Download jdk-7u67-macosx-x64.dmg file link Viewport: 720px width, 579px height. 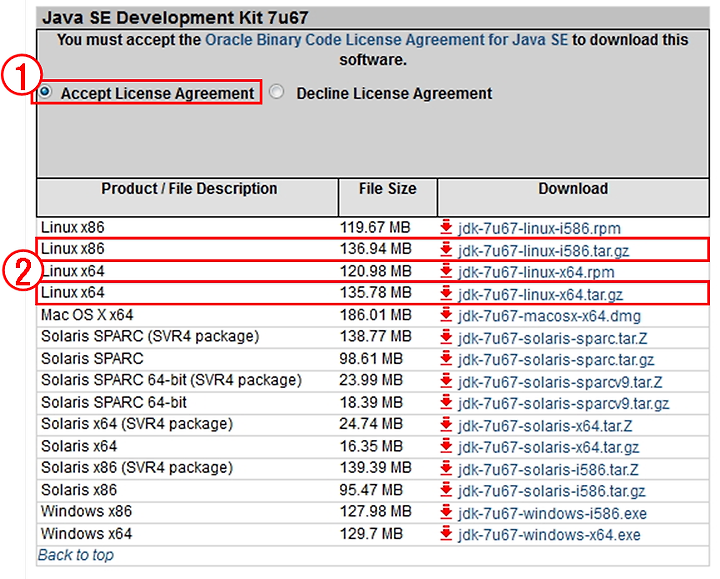(549, 316)
